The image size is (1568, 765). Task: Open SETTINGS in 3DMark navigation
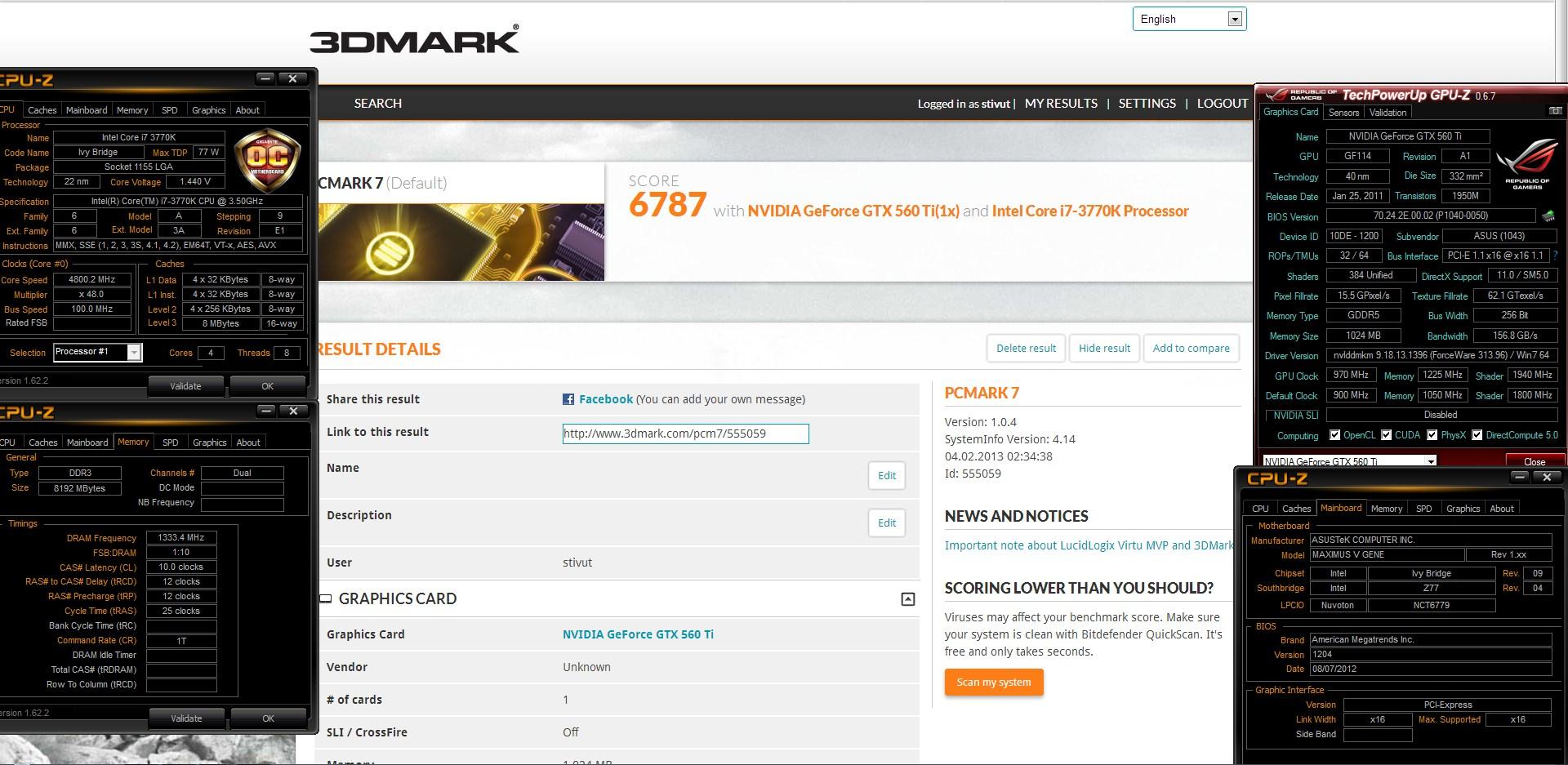tap(1147, 104)
